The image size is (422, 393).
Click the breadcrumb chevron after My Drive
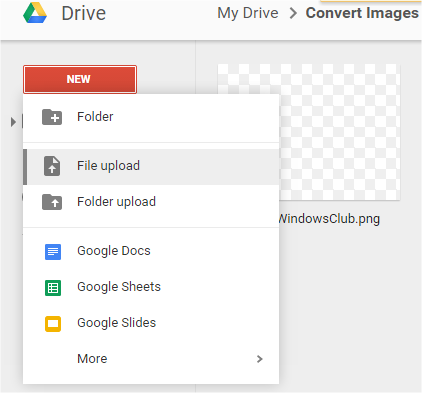pyautogui.click(x=293, y=13)
